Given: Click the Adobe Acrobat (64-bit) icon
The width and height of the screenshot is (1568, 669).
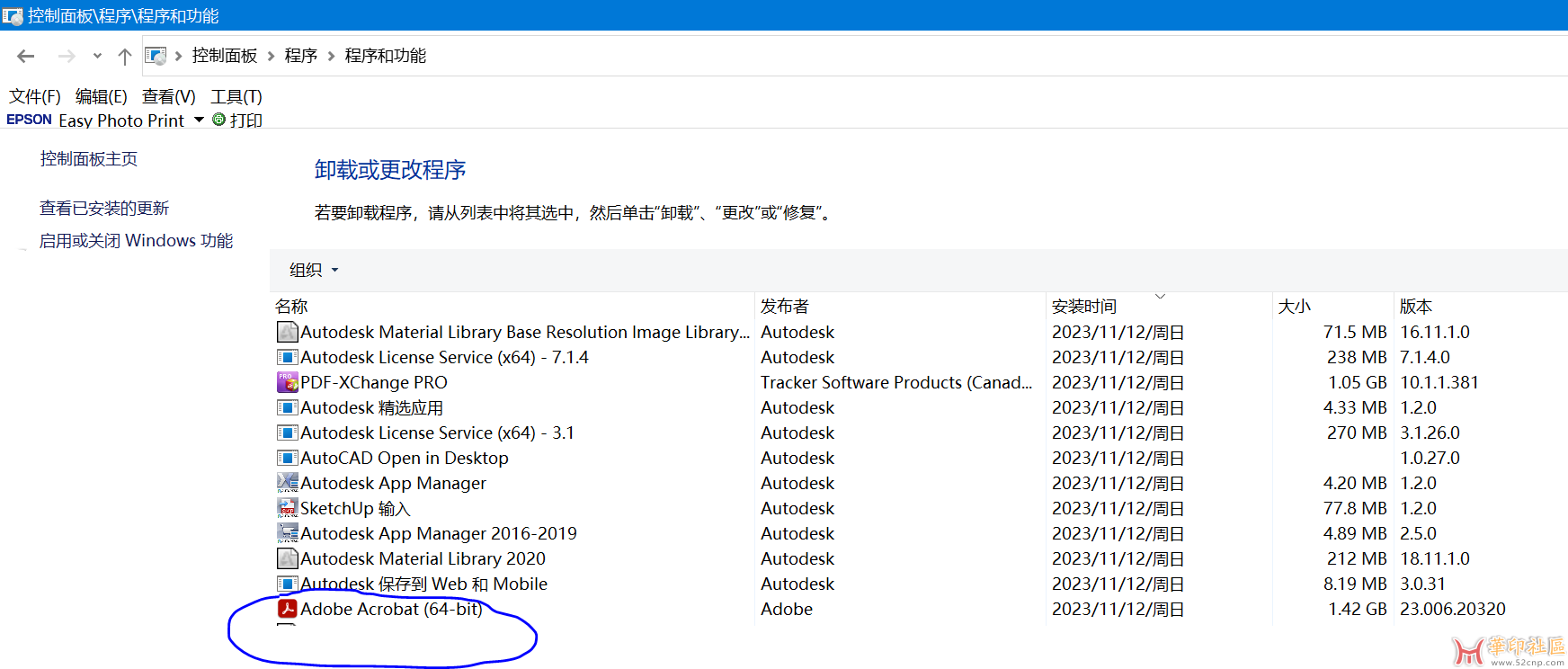Looking at the screenshot, I should 287,609.
